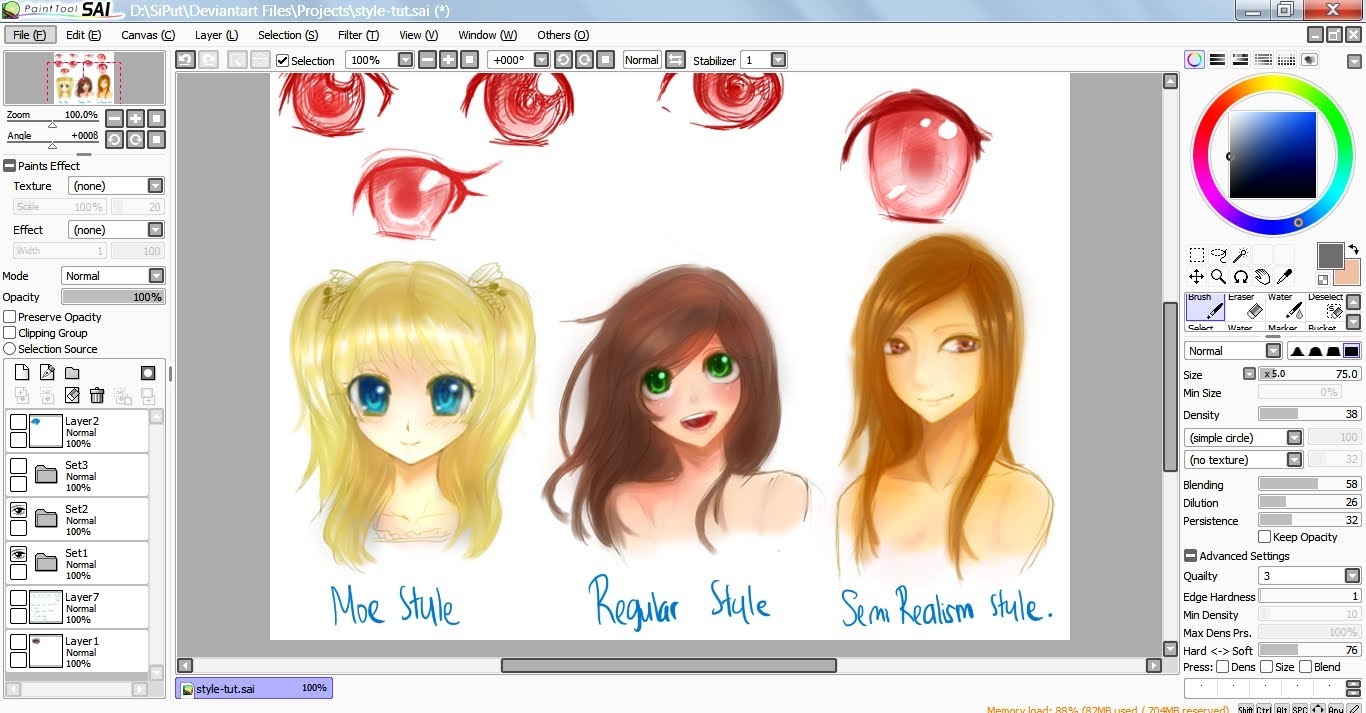Open the Canvas menu
1366x713 pixels.
pyautogui.click(x=147, y=35)
